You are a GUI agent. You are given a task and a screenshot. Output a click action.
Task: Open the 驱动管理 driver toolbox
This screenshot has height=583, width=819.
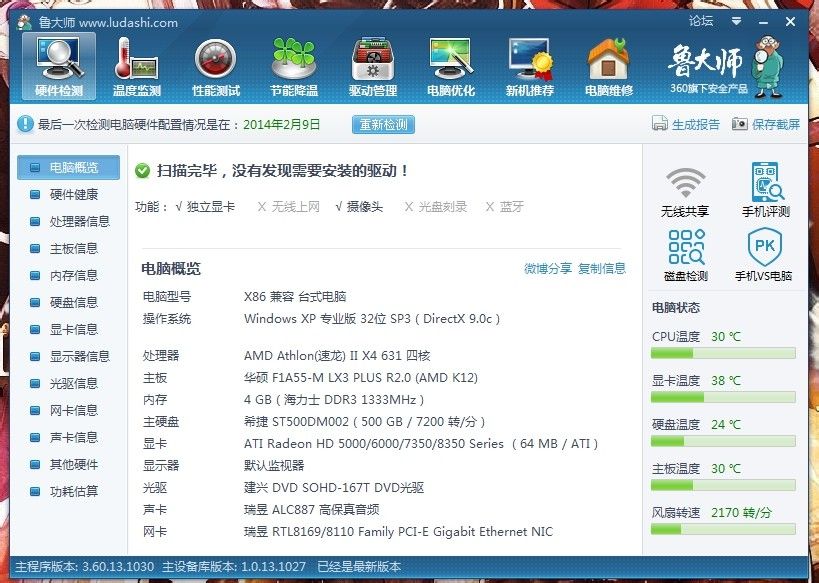[x=373, y=66]
